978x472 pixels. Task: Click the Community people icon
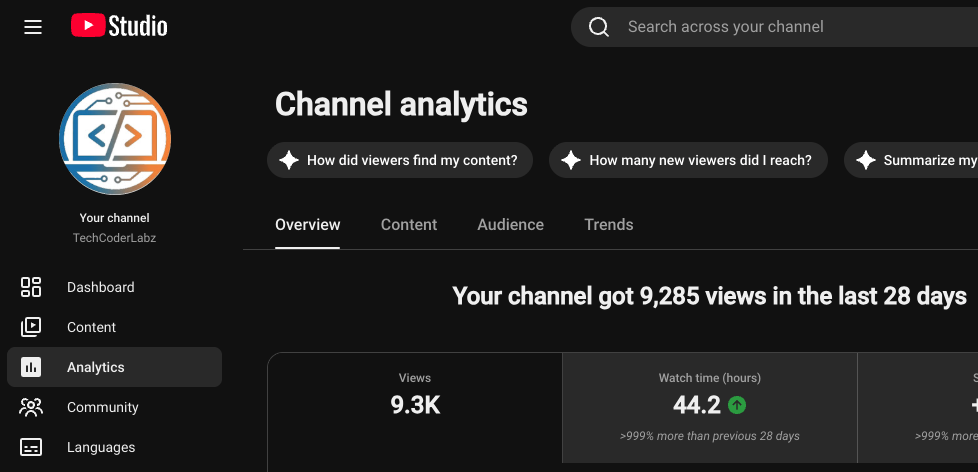click(31, 407)
